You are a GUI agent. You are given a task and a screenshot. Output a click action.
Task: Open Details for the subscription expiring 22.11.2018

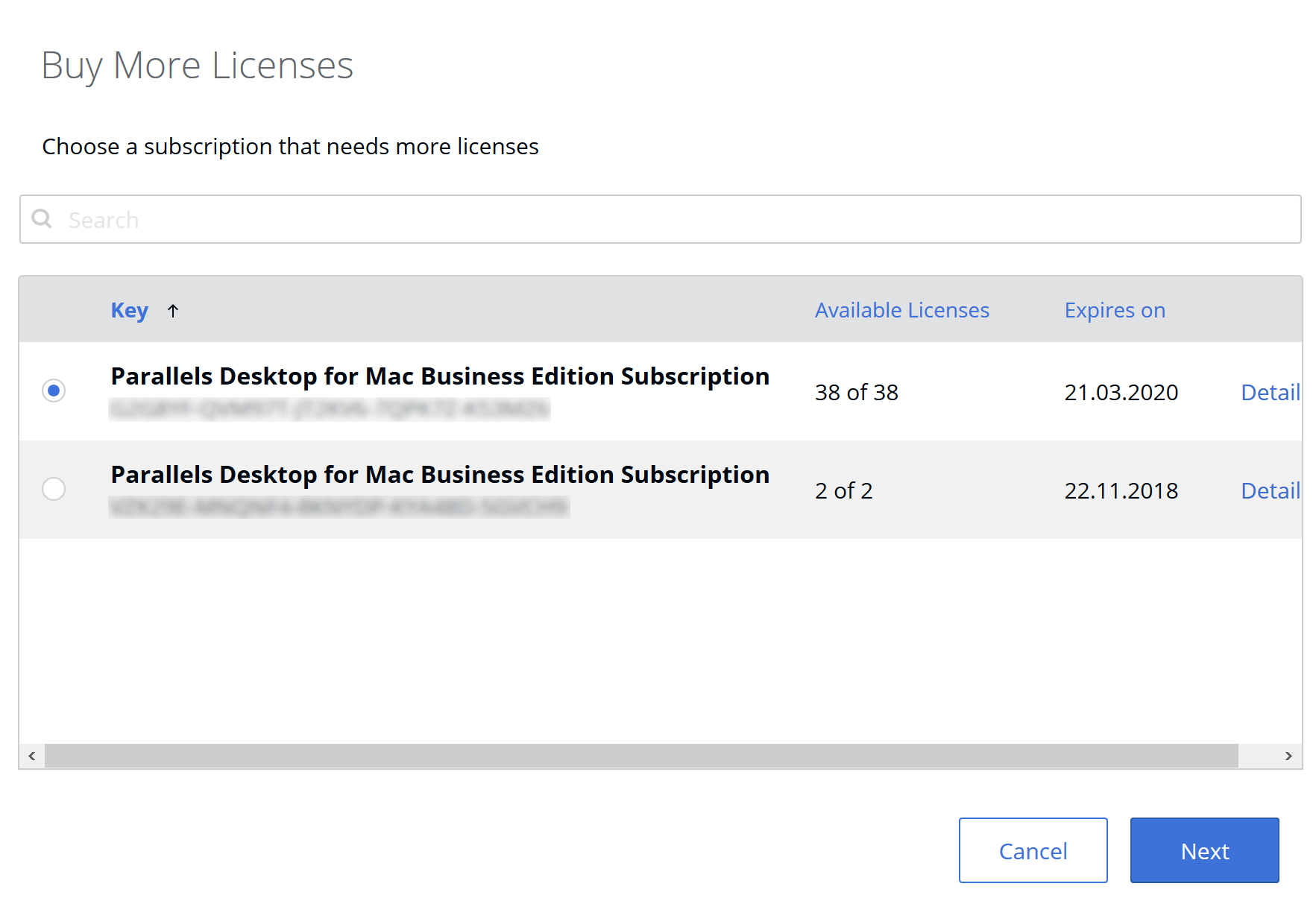(1270, 490)
